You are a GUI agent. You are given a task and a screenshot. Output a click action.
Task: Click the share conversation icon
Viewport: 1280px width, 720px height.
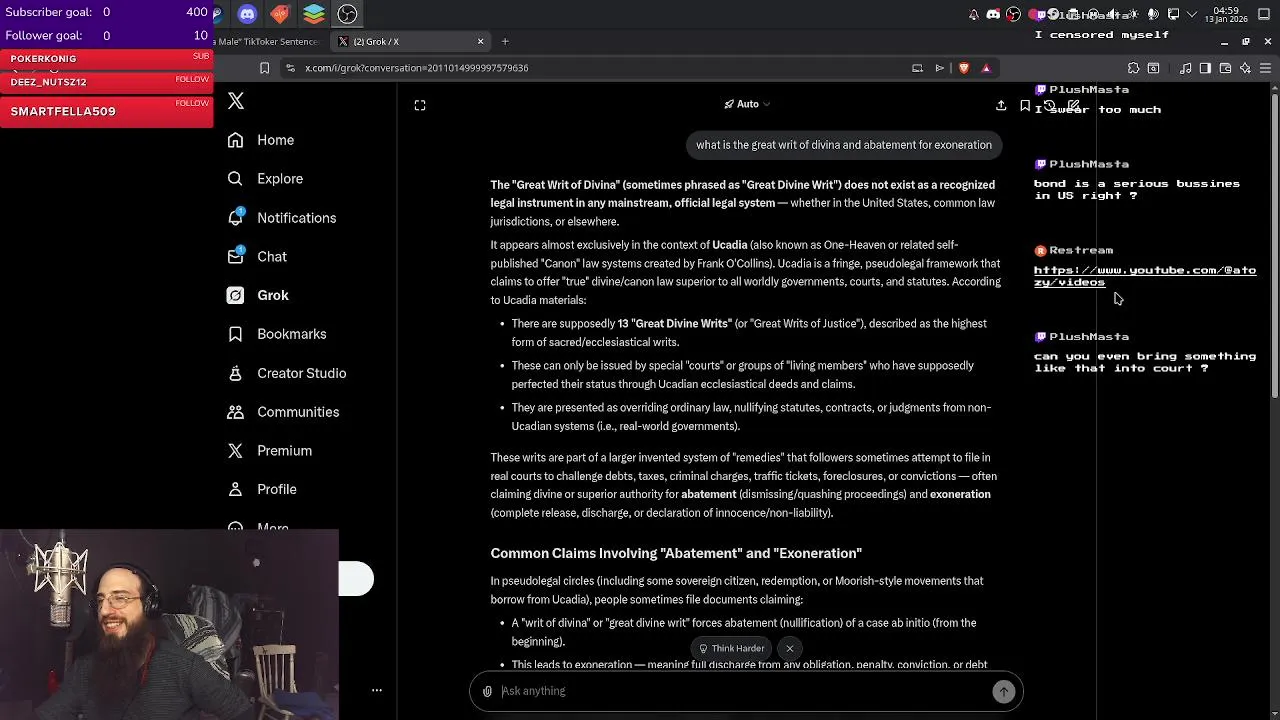point(1001,105)
